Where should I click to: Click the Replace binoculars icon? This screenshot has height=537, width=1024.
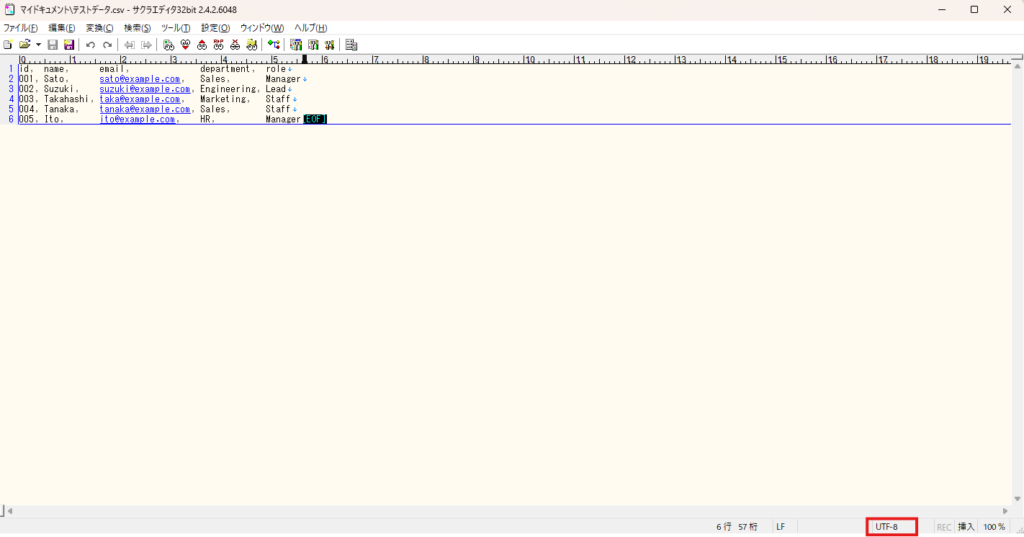point(219,45)
